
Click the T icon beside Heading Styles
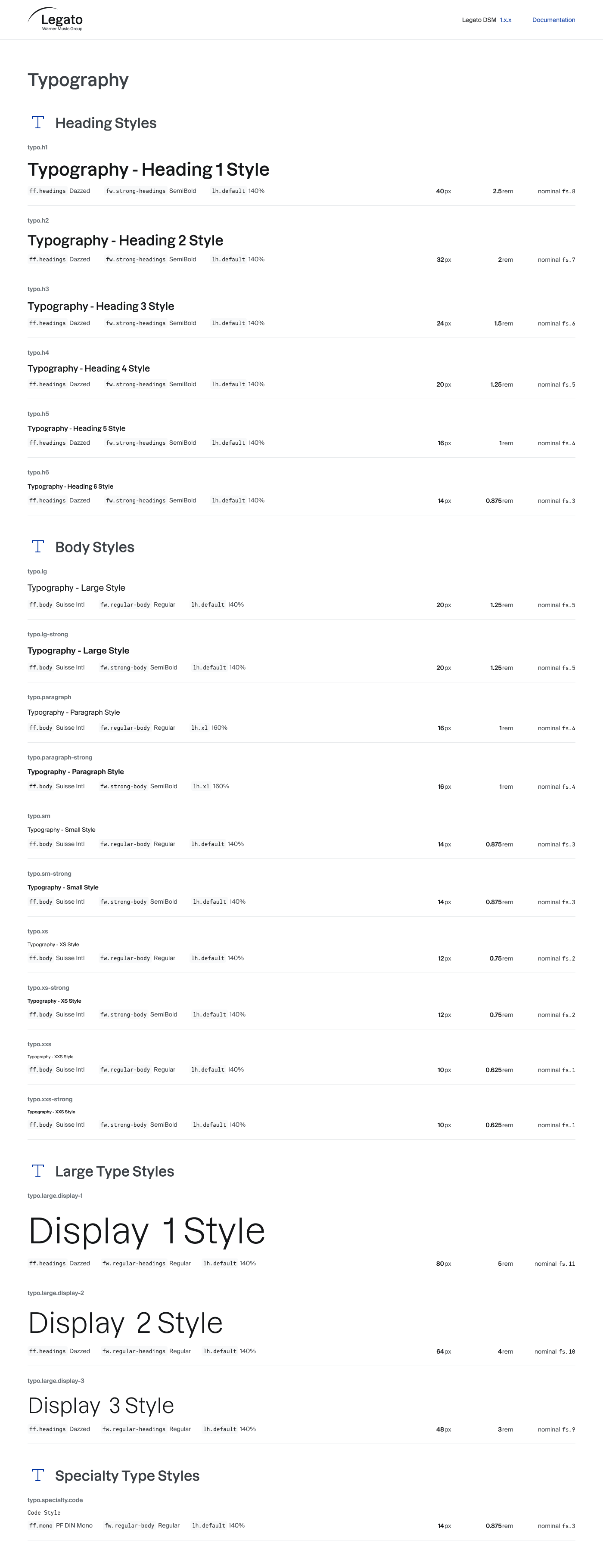[x=38, y=122]
